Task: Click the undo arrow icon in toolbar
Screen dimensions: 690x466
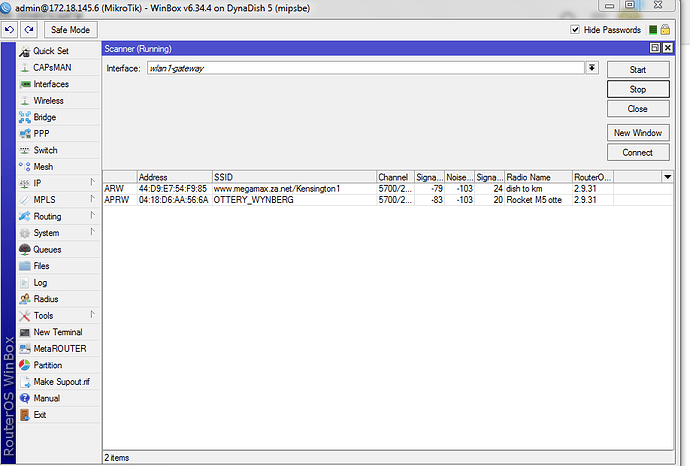Action: click(x=9, y=30)
